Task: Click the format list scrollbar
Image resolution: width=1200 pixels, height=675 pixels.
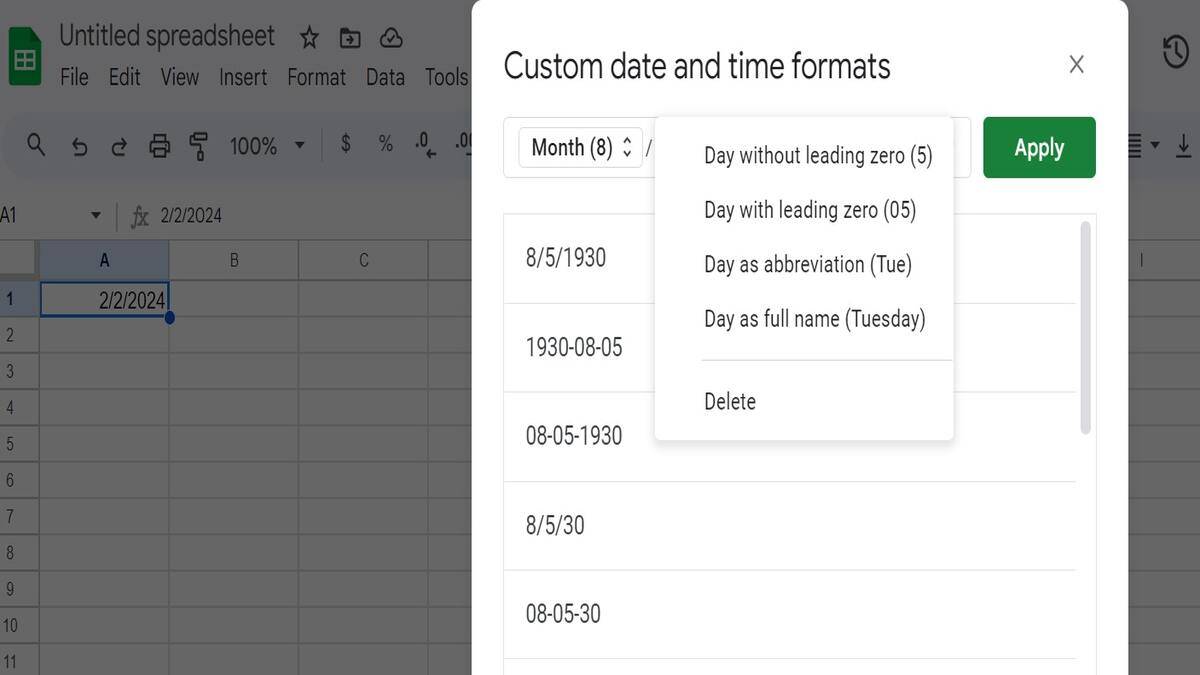Action: point(1086,328)
